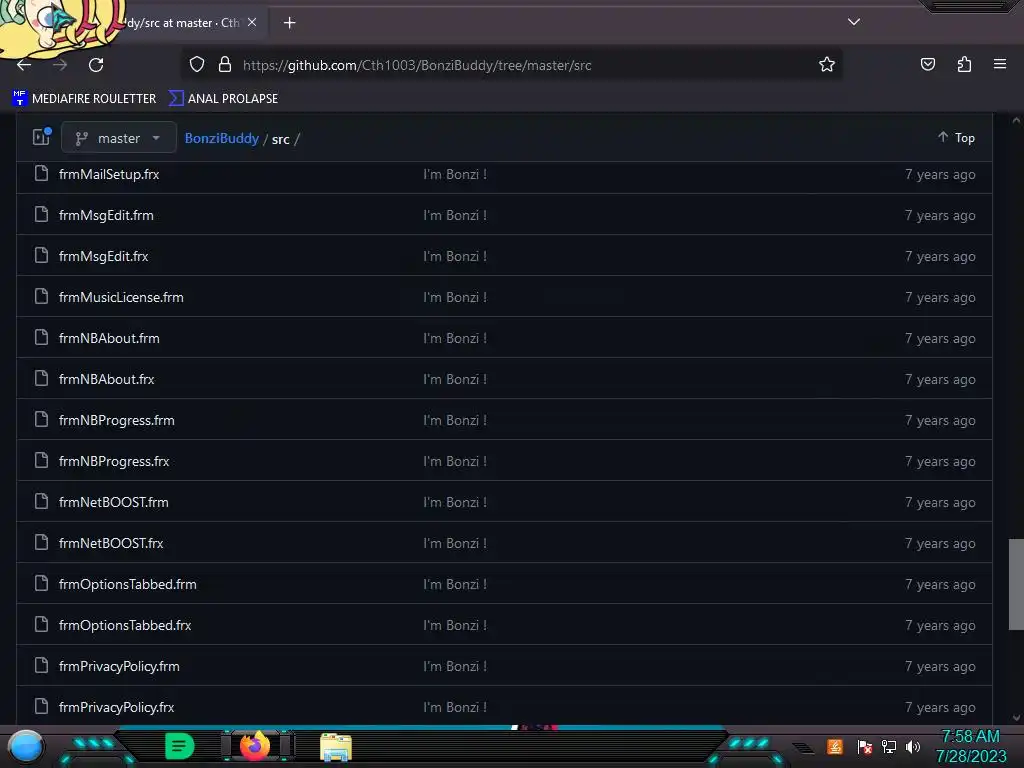Screen dimensions: 1024x768
Task: Click the Java update tray icon
Action: (835, 746)
